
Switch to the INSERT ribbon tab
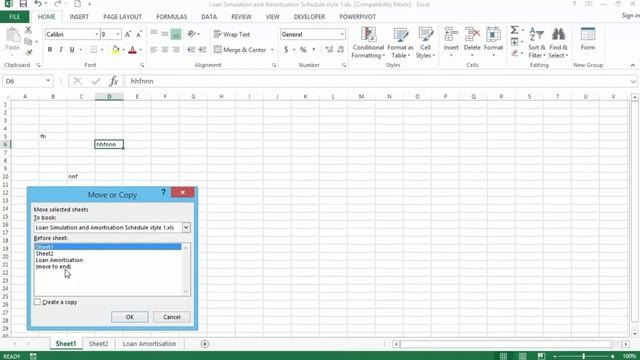(x=79, y=17)
